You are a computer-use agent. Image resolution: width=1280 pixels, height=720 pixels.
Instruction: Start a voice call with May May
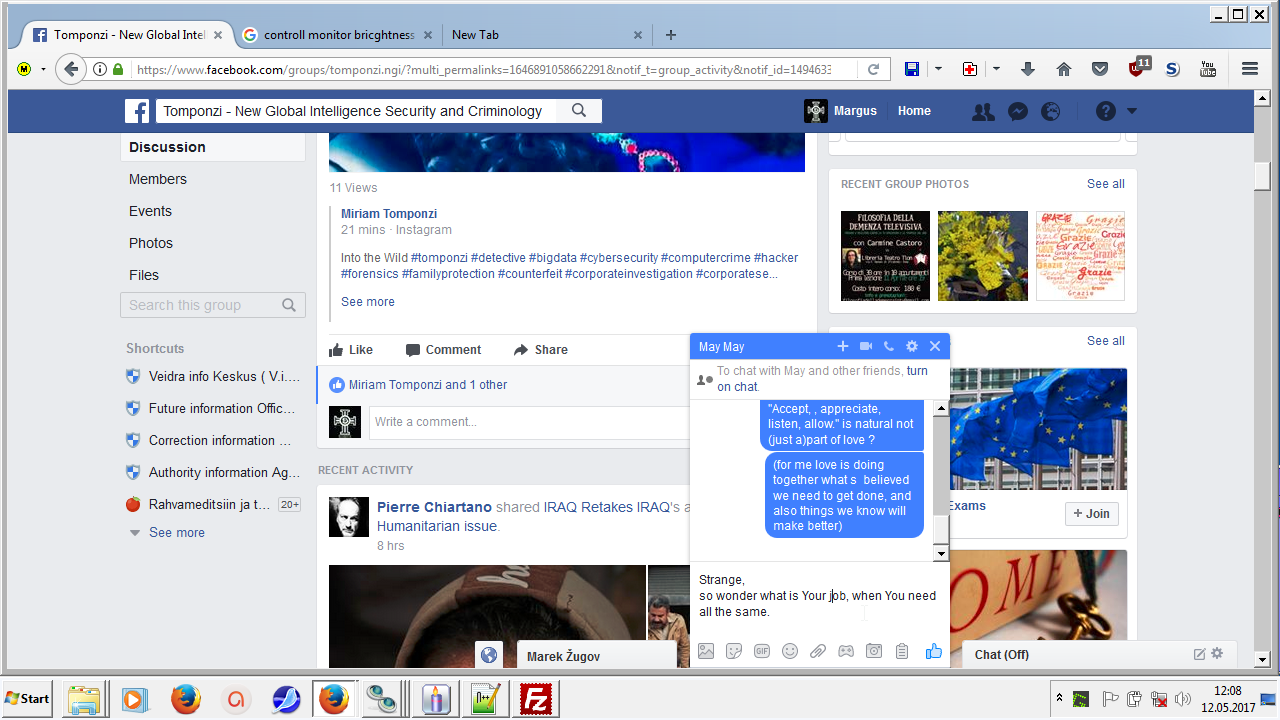(x=889, y=346)
